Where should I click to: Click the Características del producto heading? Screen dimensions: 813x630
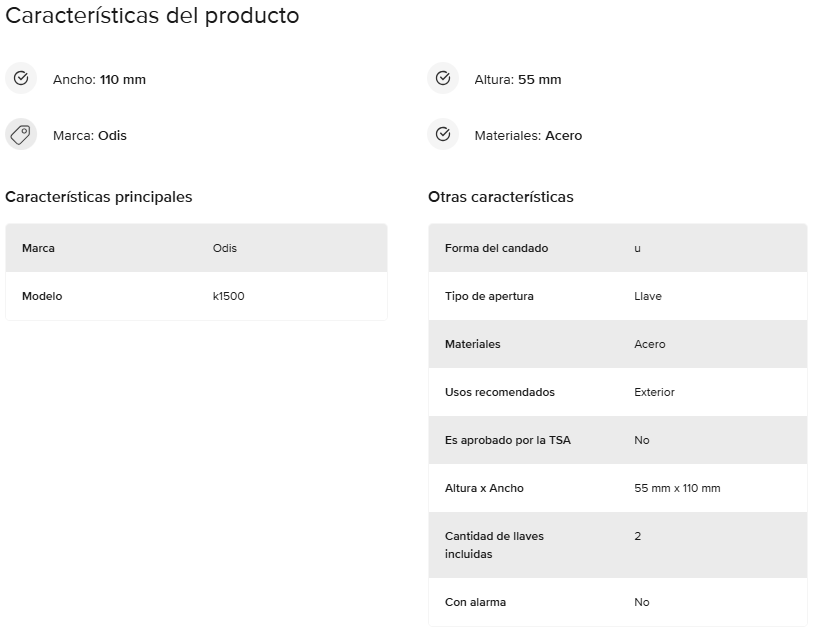(152, 16)
